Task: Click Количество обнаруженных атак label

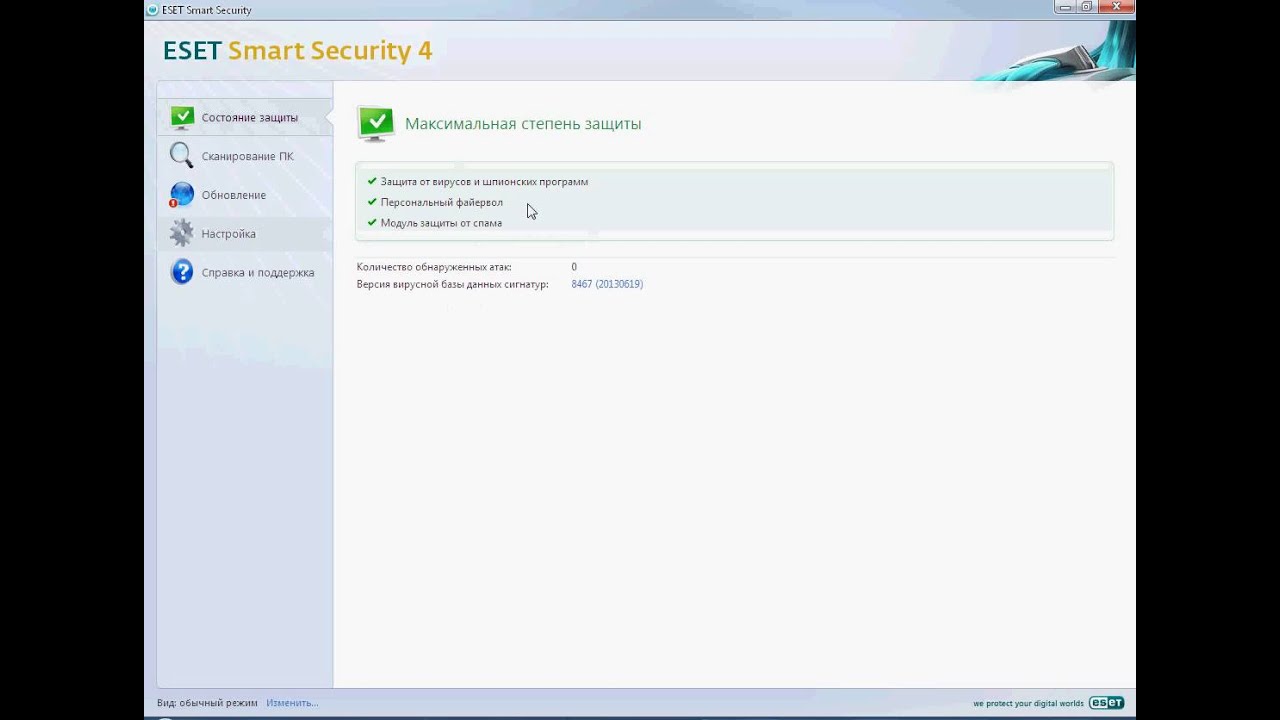Action: (x=434, y=267)
